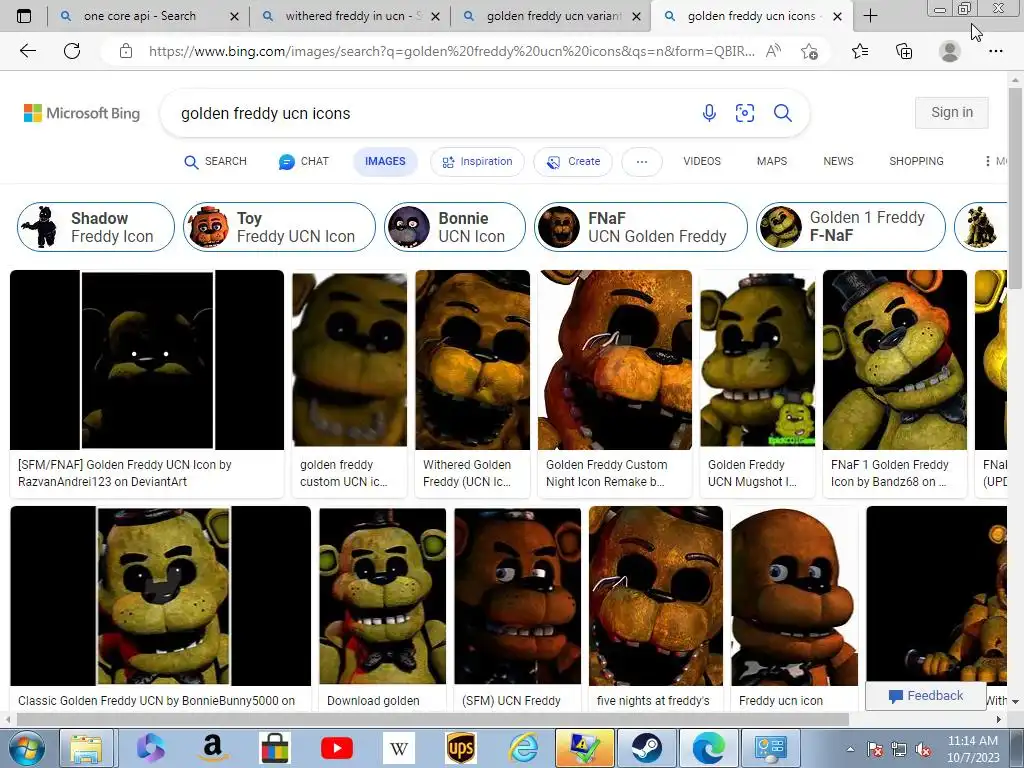Select the IMAGES tab
Viewport: 1024px width, 768px height.
coord(385,161)
